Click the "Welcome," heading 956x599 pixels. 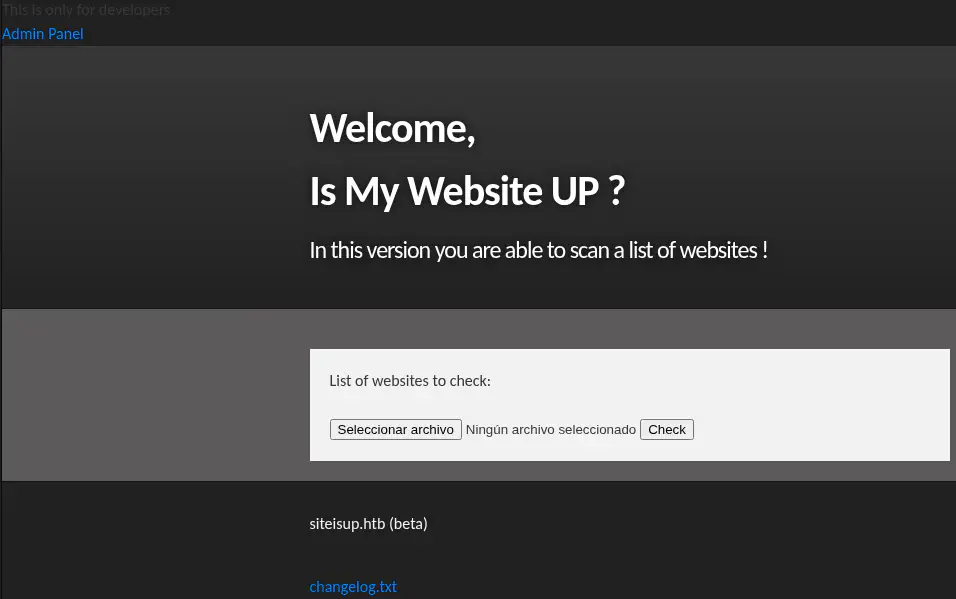392,129
